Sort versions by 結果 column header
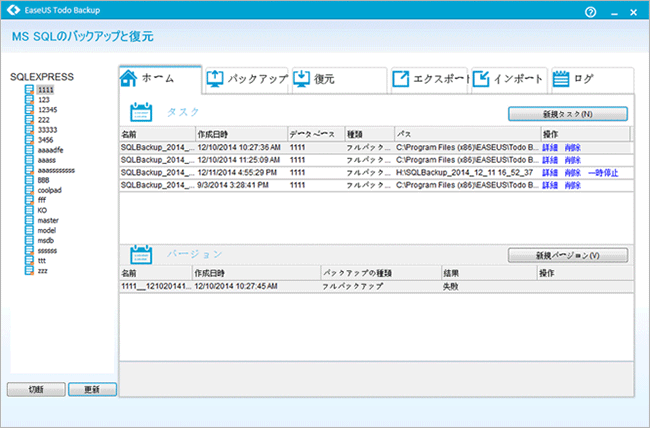This screenshot has height=428, width=650. (489, 273)
